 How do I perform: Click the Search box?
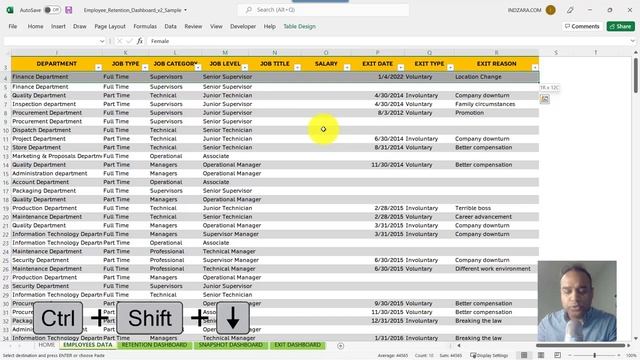click(323, 10)
